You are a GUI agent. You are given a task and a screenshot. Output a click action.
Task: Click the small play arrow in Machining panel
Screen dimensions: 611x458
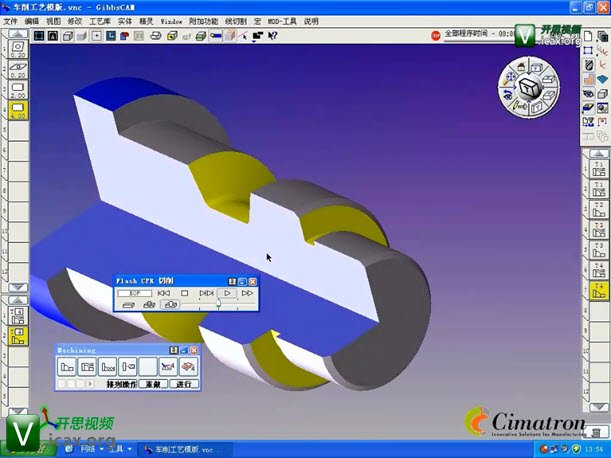(x=90, y=384)
